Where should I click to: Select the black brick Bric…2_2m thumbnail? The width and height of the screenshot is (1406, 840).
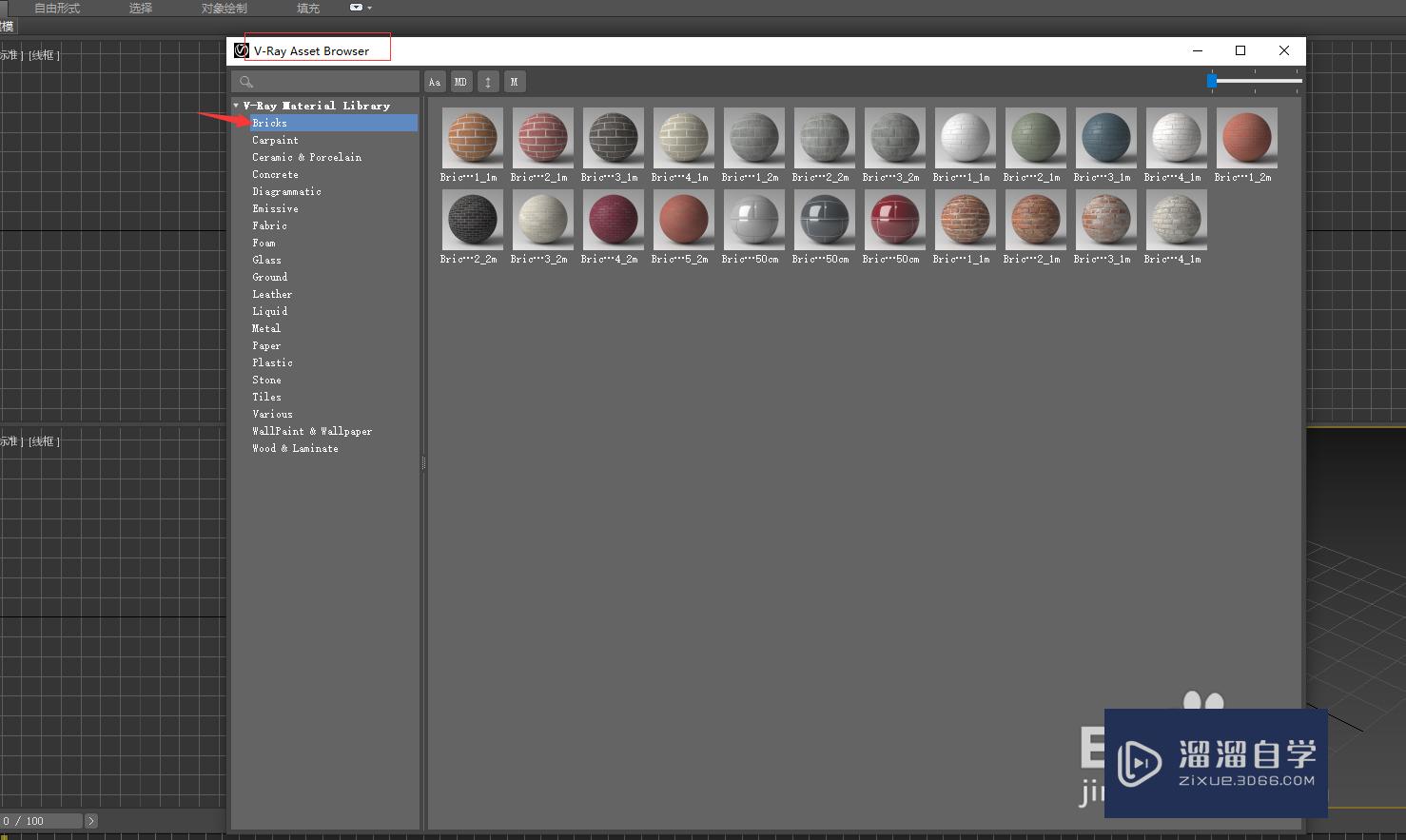pyautogui.click(x=473, y=220)
